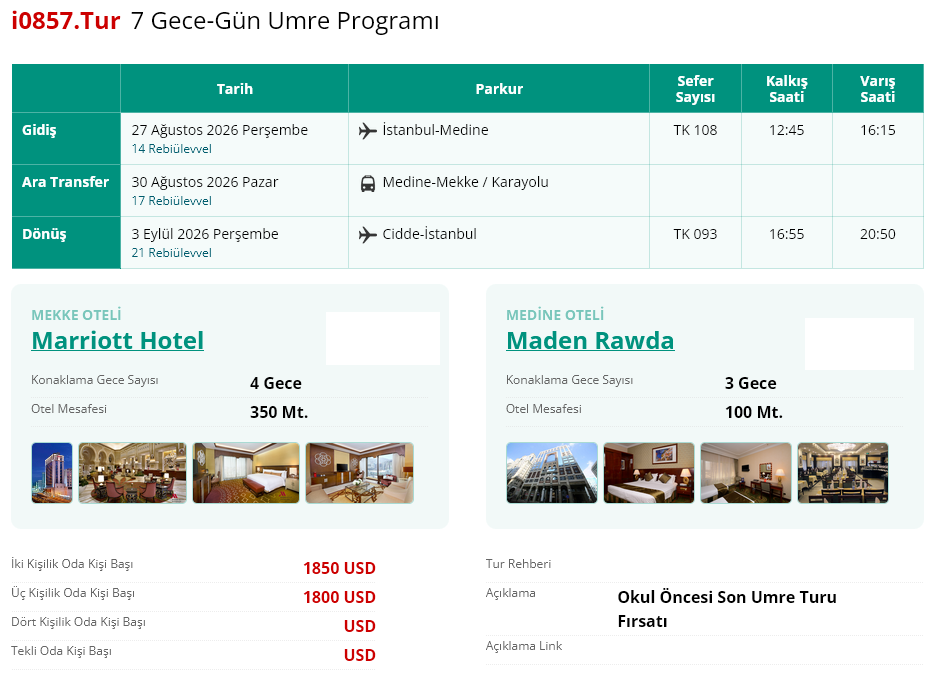937x677 pixels.
Task: View Maden Rawda restaurant hall thumbnail
Action: tap(843, 473)
